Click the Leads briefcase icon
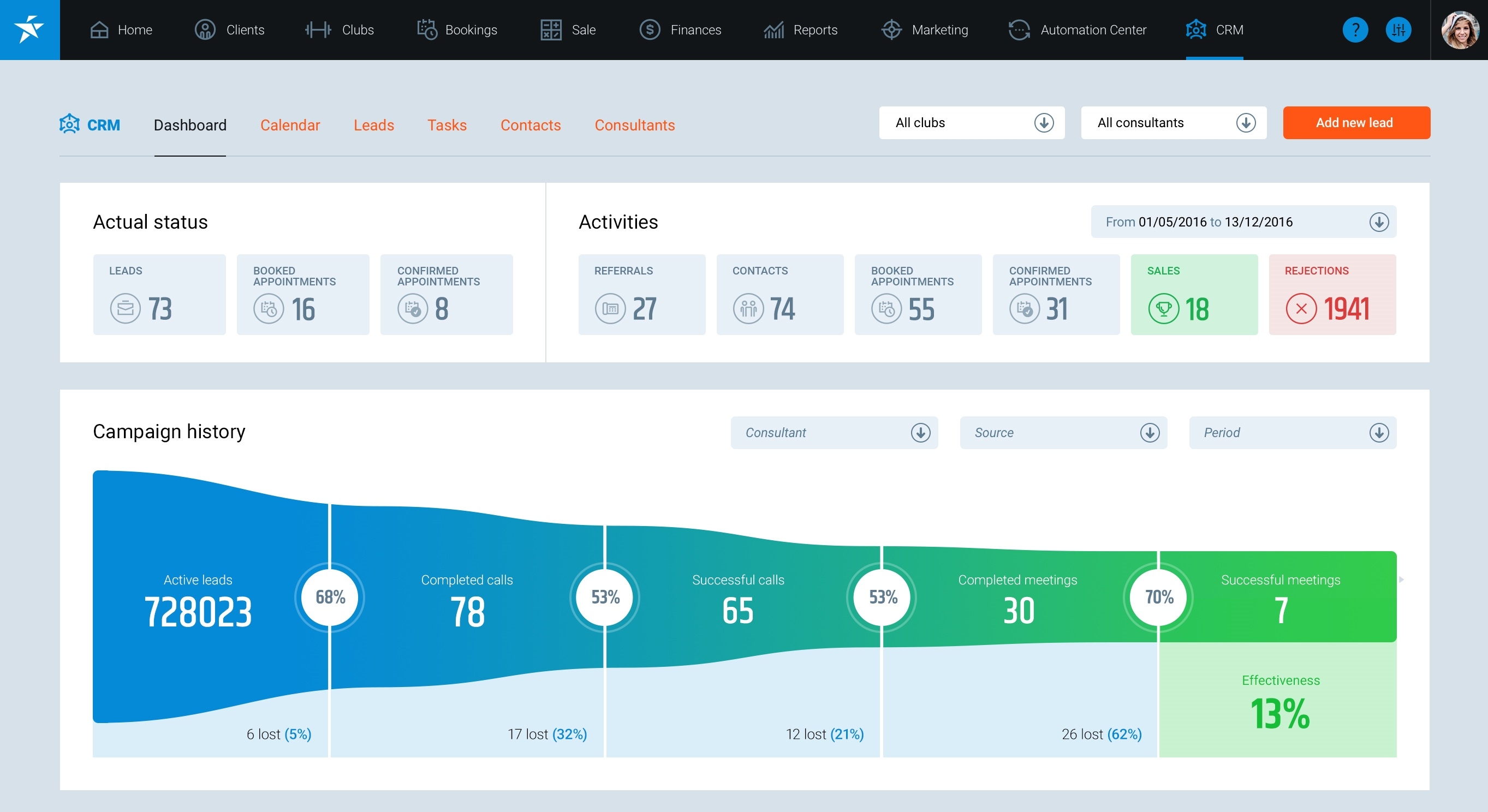The height and width of the screenshot is (812, 1488). coord(125,308)
